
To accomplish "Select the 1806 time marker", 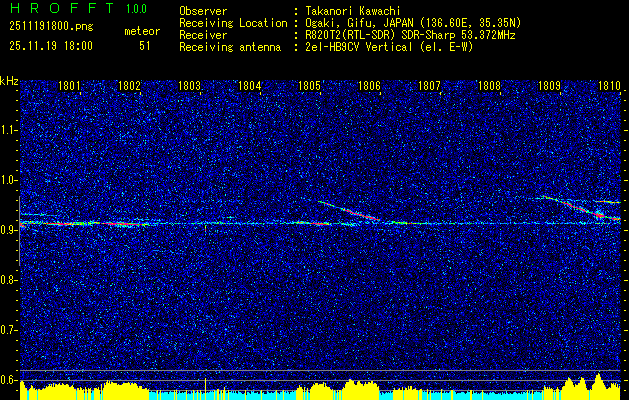I will point(369,85).
